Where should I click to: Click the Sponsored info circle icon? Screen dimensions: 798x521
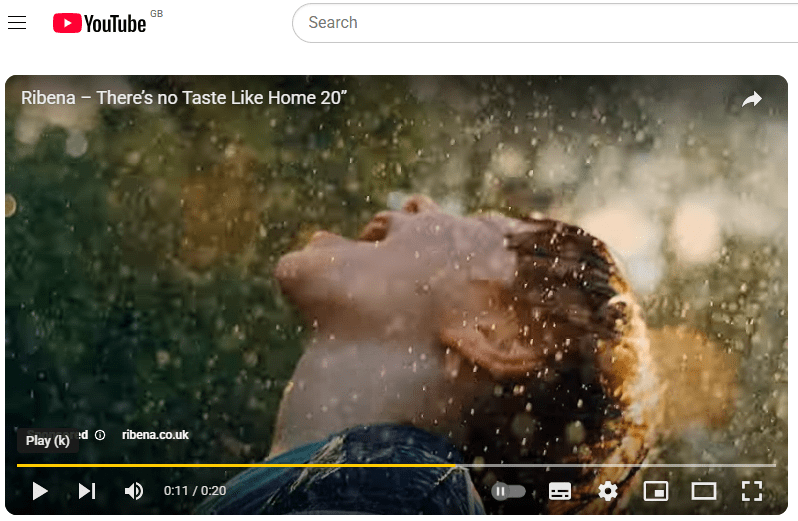point(100,435)
